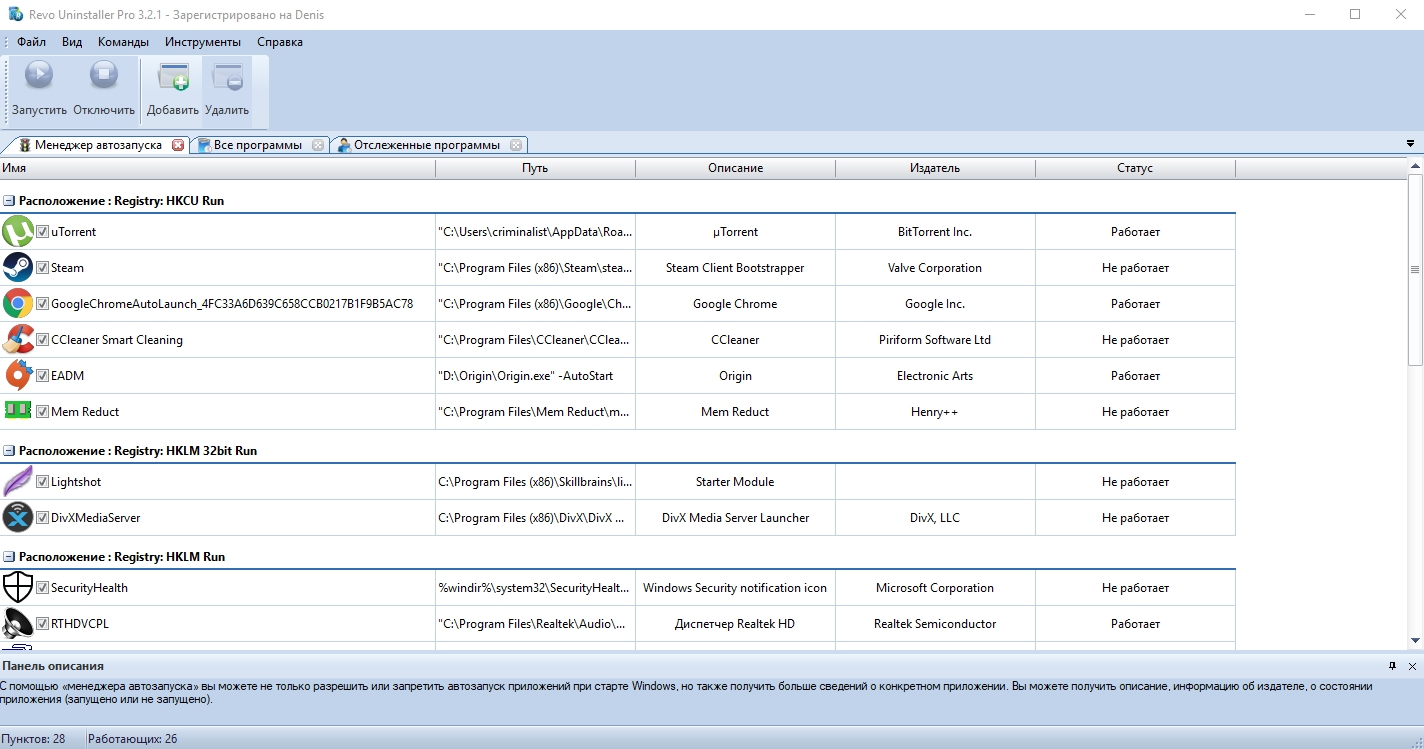Click the Starter Module description cell
The width and height of the screenshot is (1424, 749).
click(736, 482)
